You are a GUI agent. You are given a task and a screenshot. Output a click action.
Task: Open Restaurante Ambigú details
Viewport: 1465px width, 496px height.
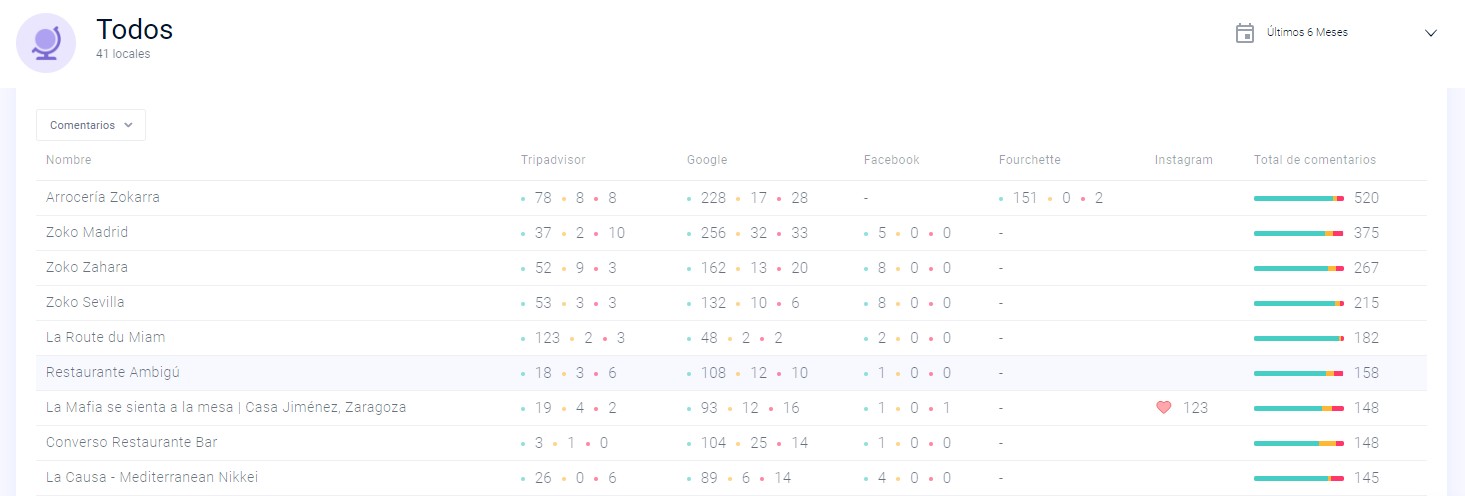[x=731, y=373]
